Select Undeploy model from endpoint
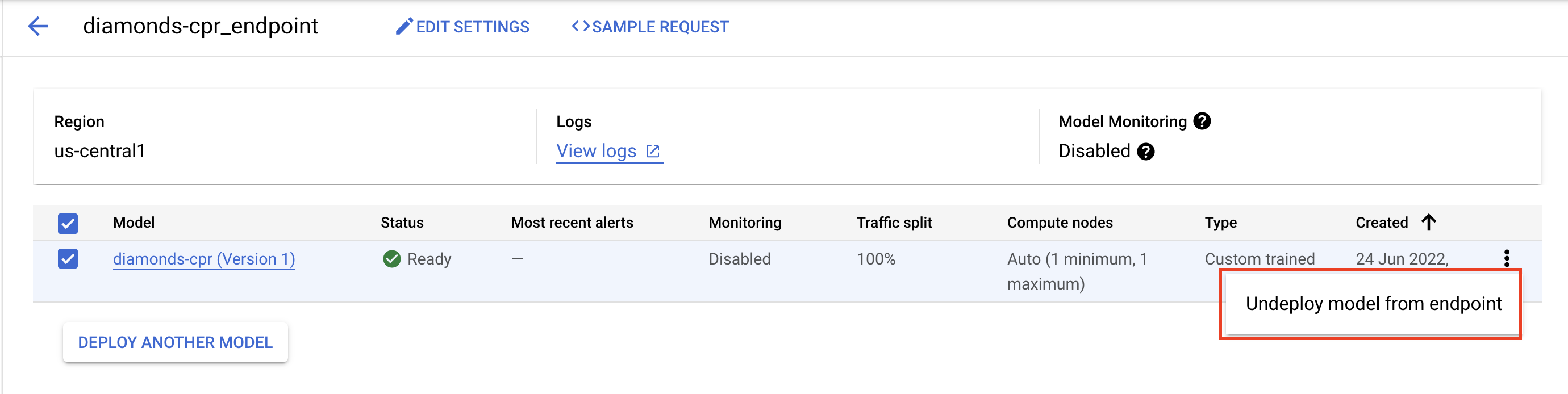The height and width of the screenshot is (394, 1568). tap(1373, 303)
